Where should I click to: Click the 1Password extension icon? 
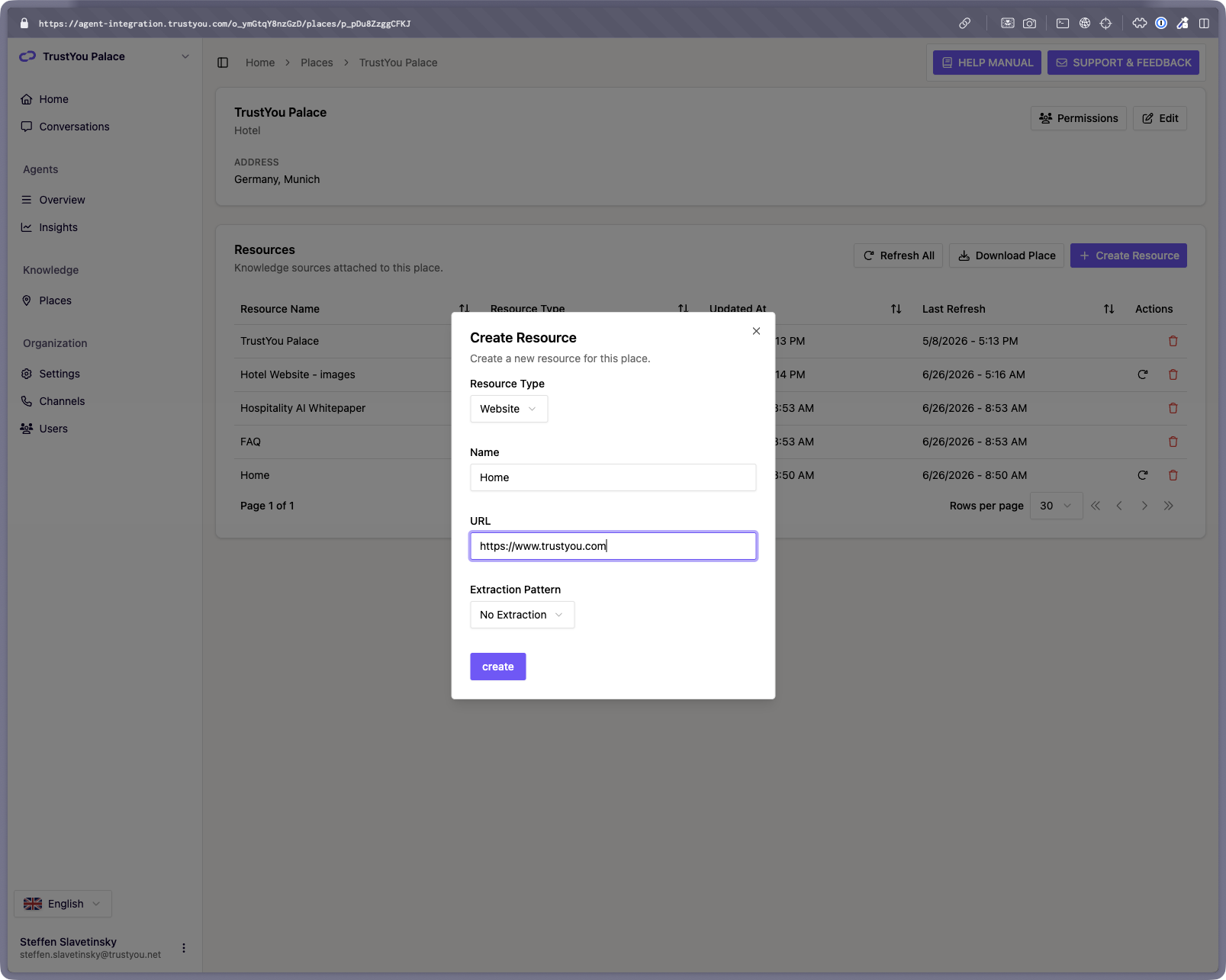pyautogui.click(x=1161, y=23)
